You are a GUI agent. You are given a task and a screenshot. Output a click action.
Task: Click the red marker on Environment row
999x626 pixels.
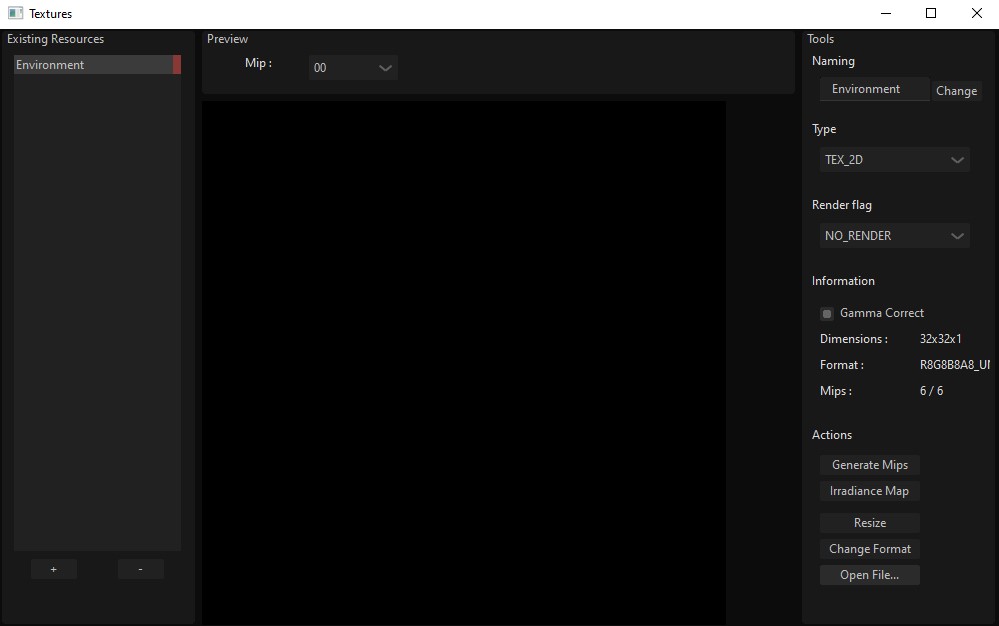tap(177, 64)
